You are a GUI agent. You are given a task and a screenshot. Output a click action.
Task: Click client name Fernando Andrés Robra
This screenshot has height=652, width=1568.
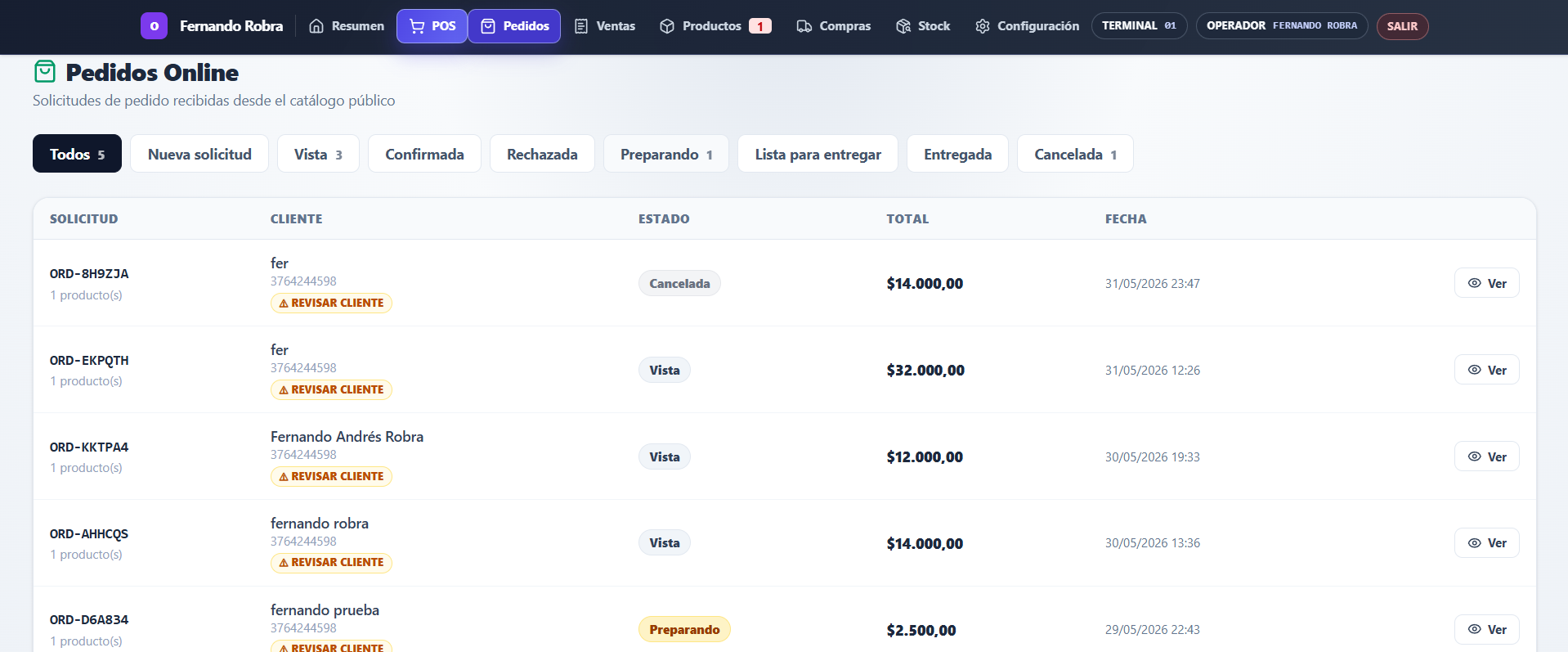pos(347,437)
